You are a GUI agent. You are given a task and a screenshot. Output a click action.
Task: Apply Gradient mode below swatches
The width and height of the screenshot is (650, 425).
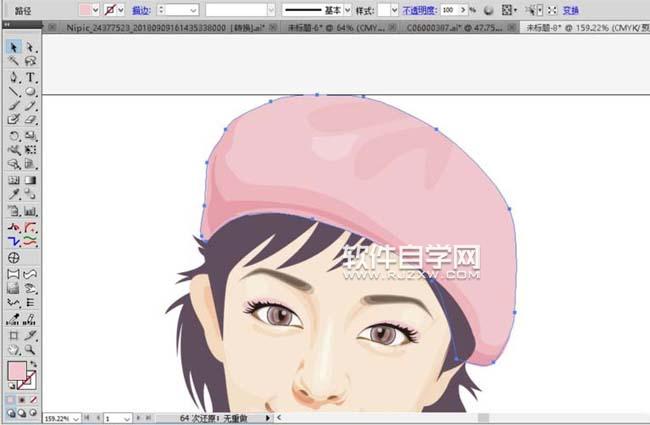tap(22, 400)
